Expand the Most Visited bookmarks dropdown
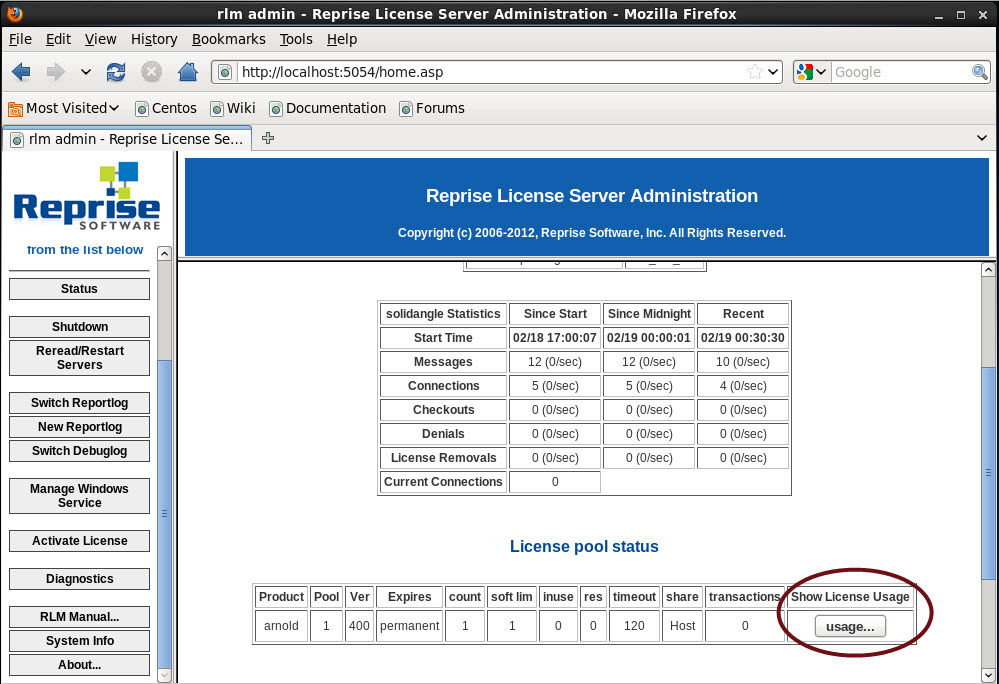Image resolution: width=999 pixels, height=684 pixels. (x=64, y=108)
